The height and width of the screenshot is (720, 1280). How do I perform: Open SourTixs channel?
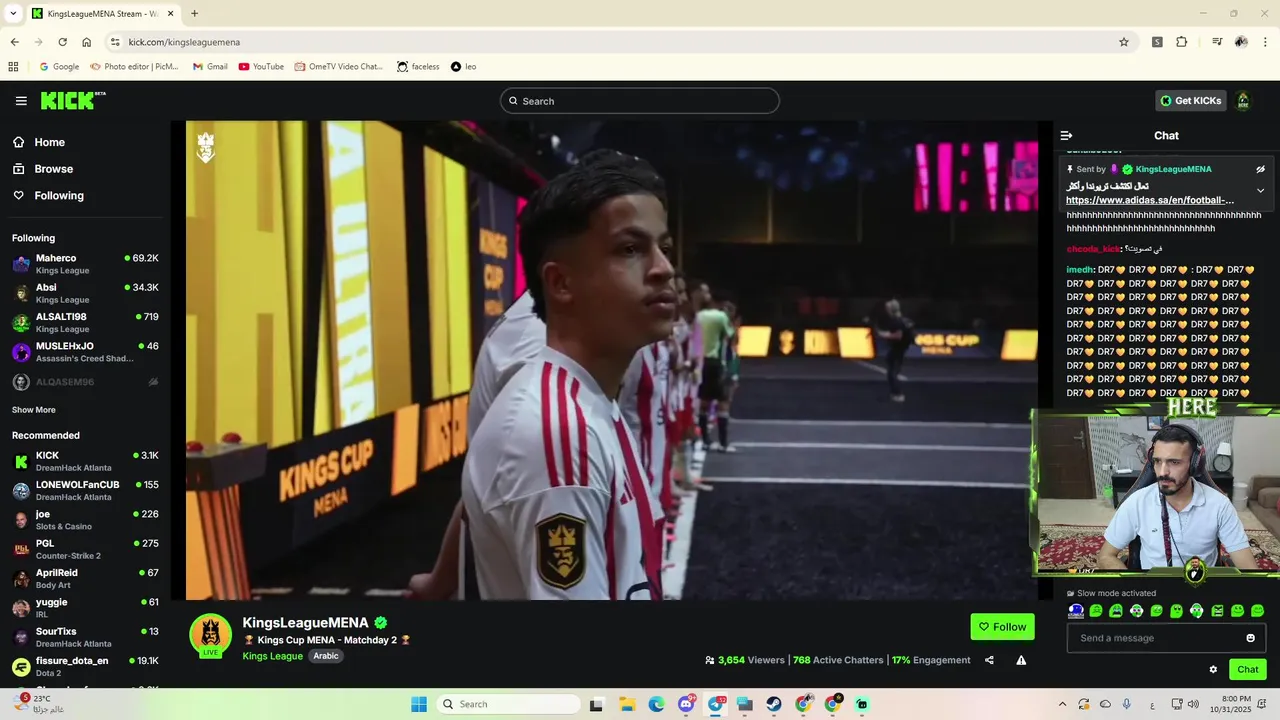click(x=85, y=637)
